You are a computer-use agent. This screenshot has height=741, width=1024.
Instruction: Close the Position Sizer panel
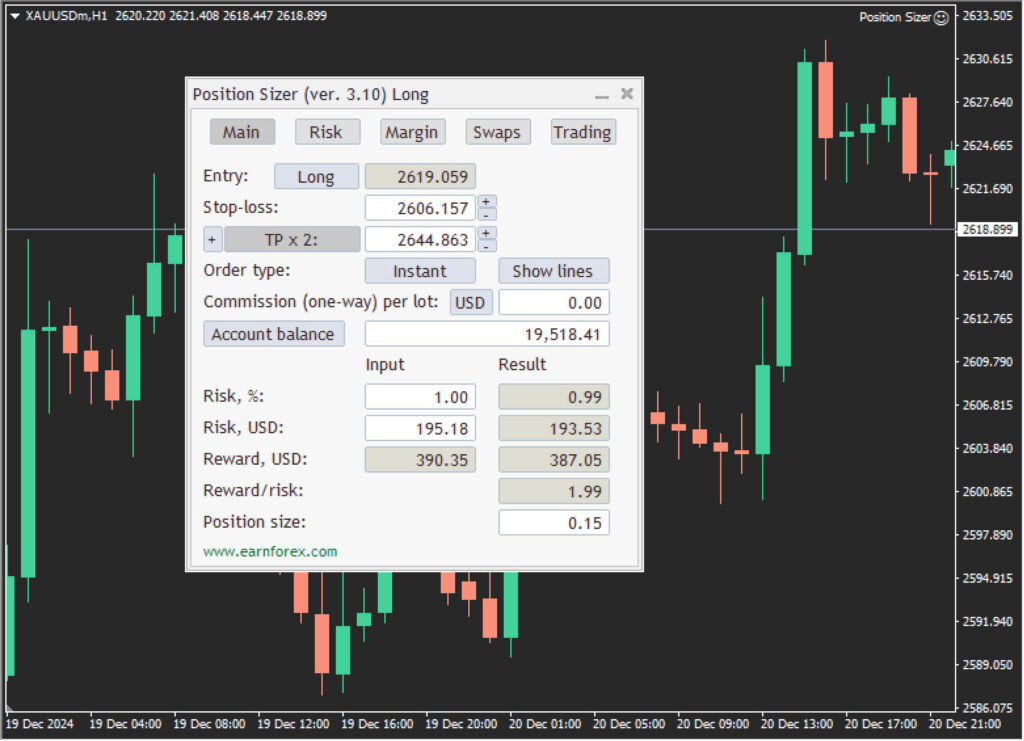(627, 94)
